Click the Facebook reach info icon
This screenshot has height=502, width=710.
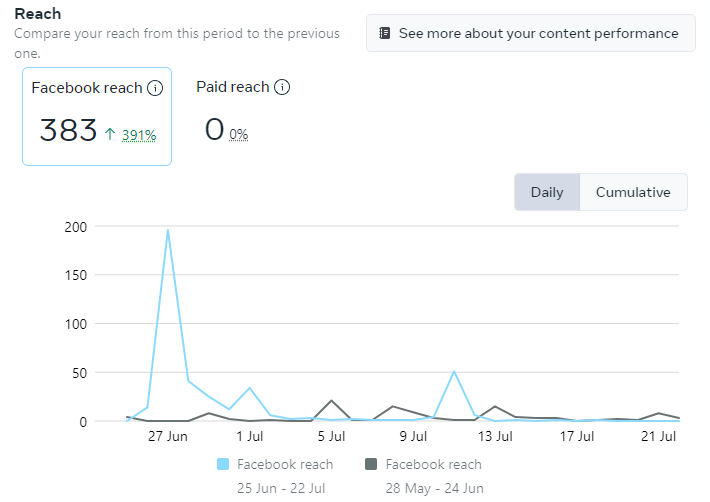tap(155, 88)
